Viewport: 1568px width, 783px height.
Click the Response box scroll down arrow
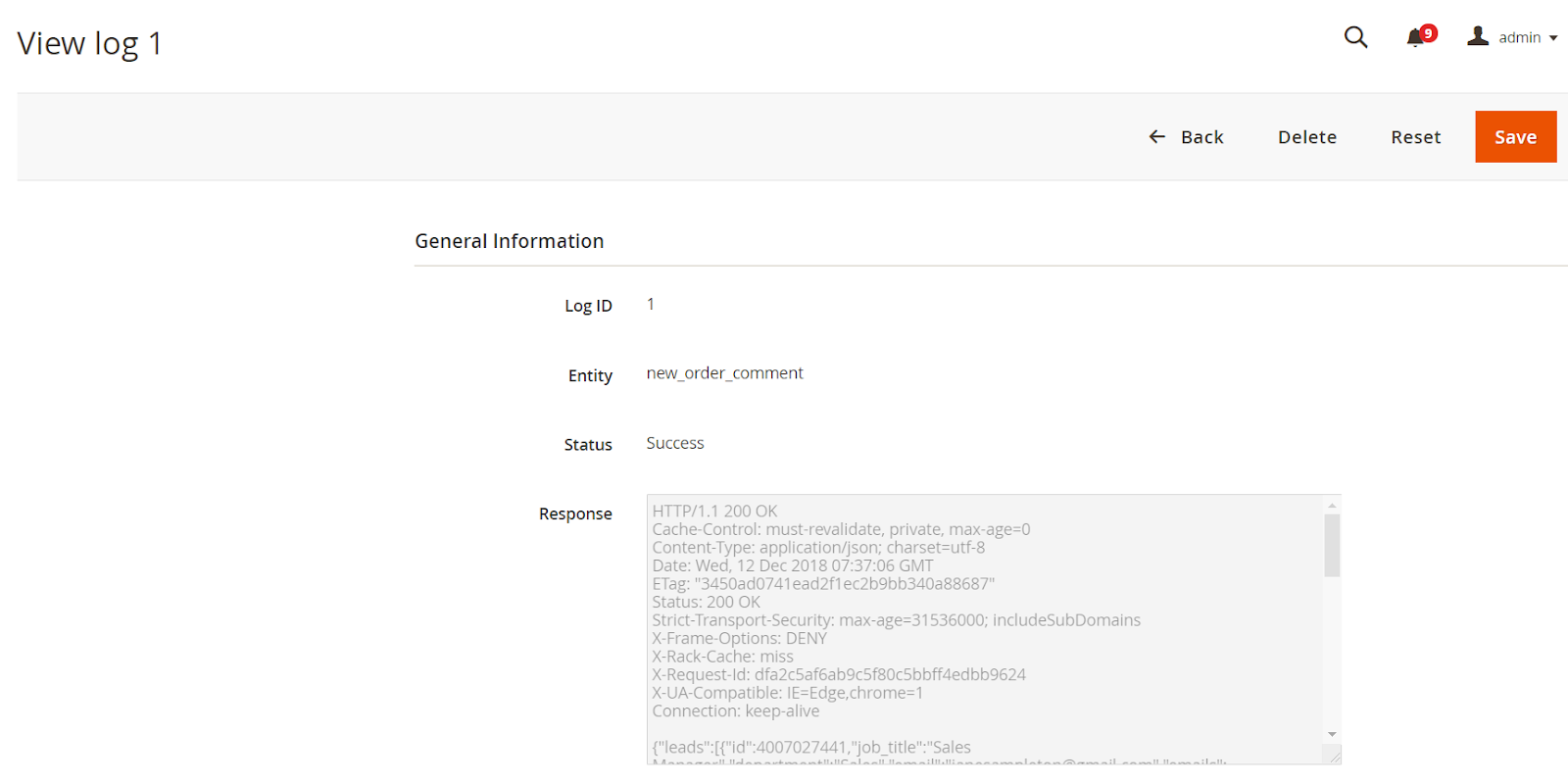pyautogui.click(x=1332, y=734)
